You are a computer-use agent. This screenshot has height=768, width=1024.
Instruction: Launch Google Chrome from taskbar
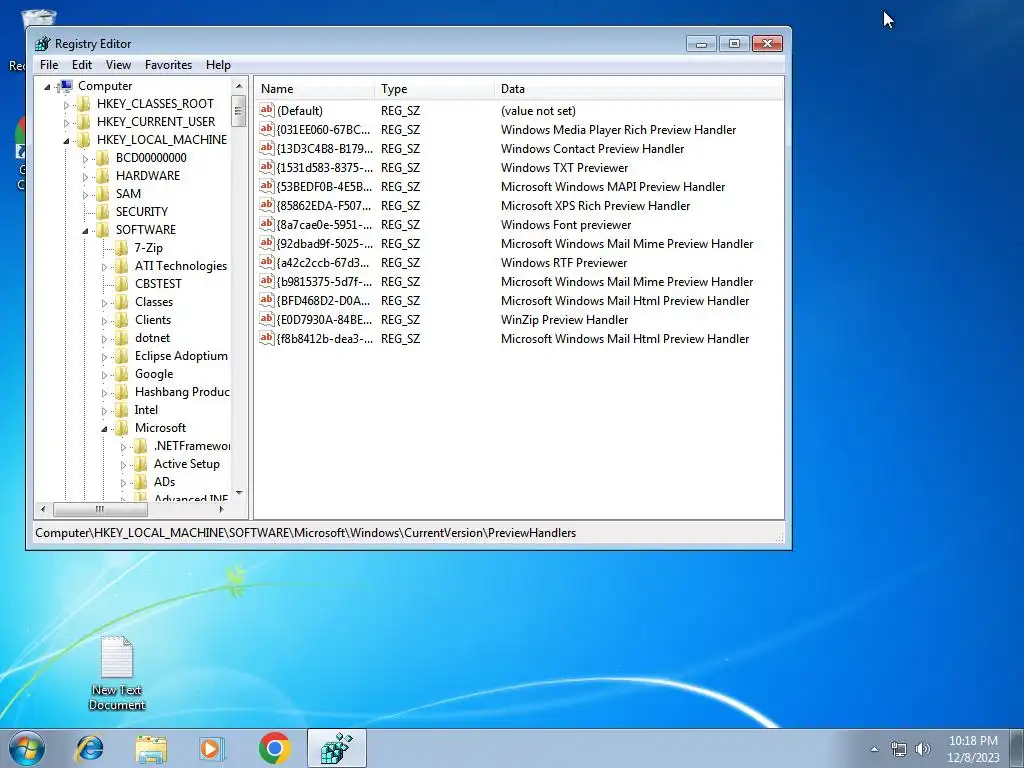[x=274, y=748]
